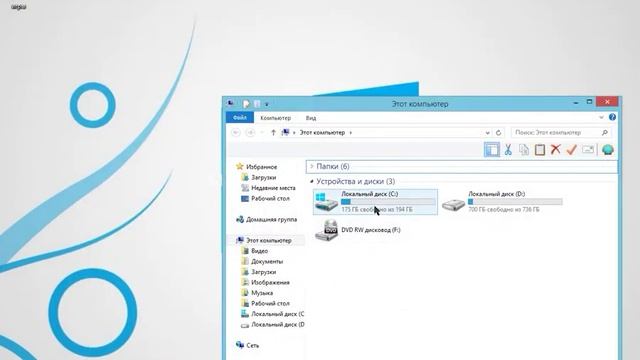This screenshot has width=640, height=360.
Task: Click the Refresh button in the address bar
Action: (498, 133)
